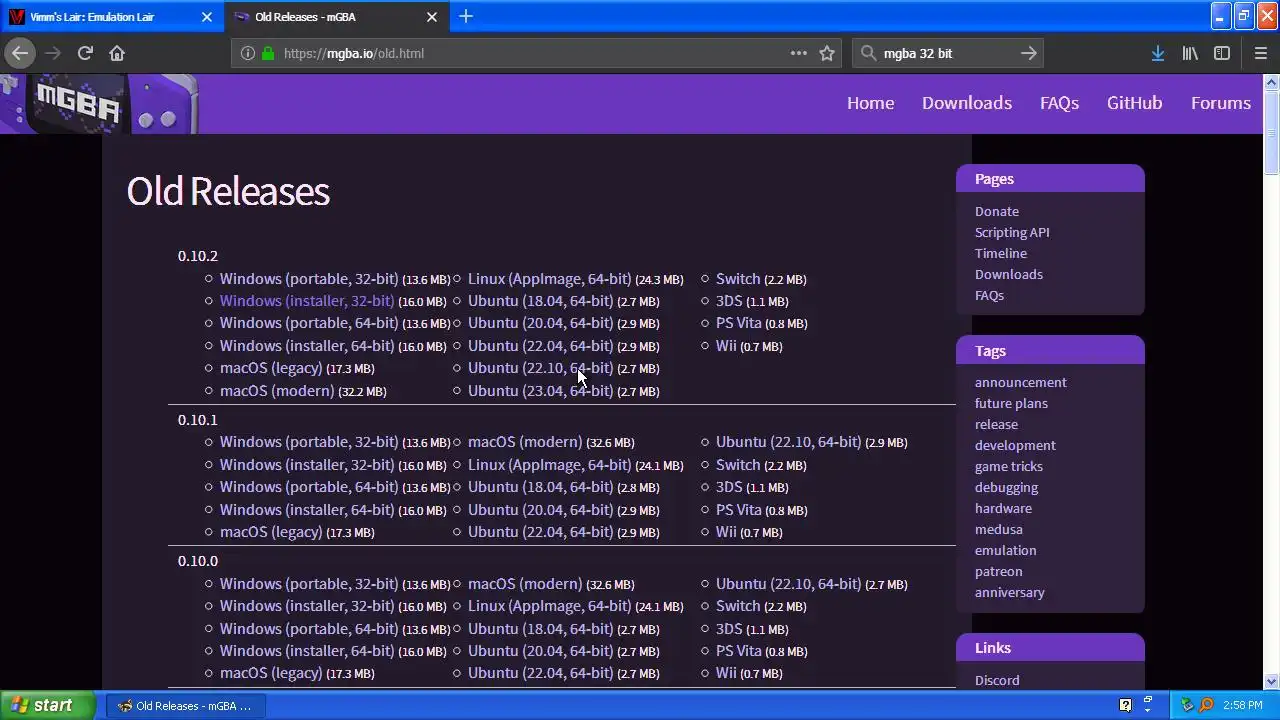Download 0.10.2 PS Vita build
This screenshot has height=720, width=1280.
point(738,323)
